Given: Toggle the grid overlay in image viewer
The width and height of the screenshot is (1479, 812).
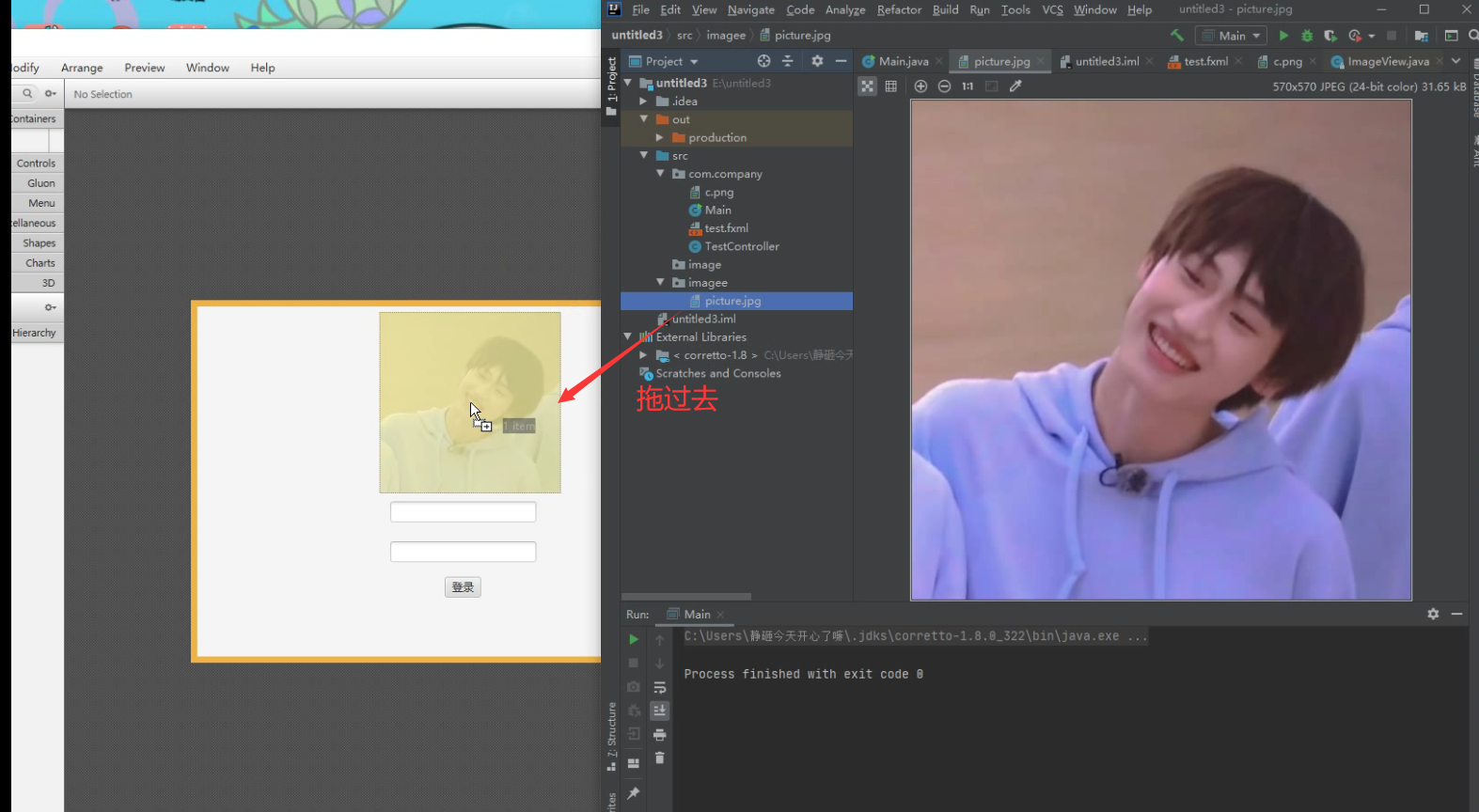Looking at the screenshot, I should point(891,86).
